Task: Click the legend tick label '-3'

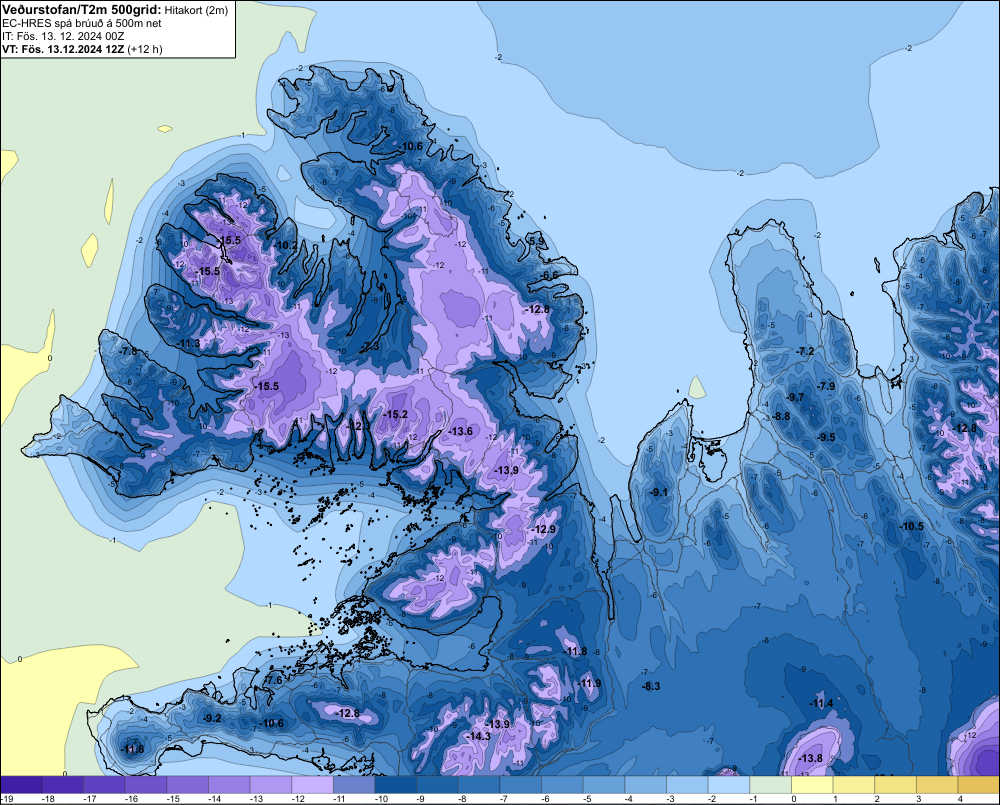Action: coord(672,799)
